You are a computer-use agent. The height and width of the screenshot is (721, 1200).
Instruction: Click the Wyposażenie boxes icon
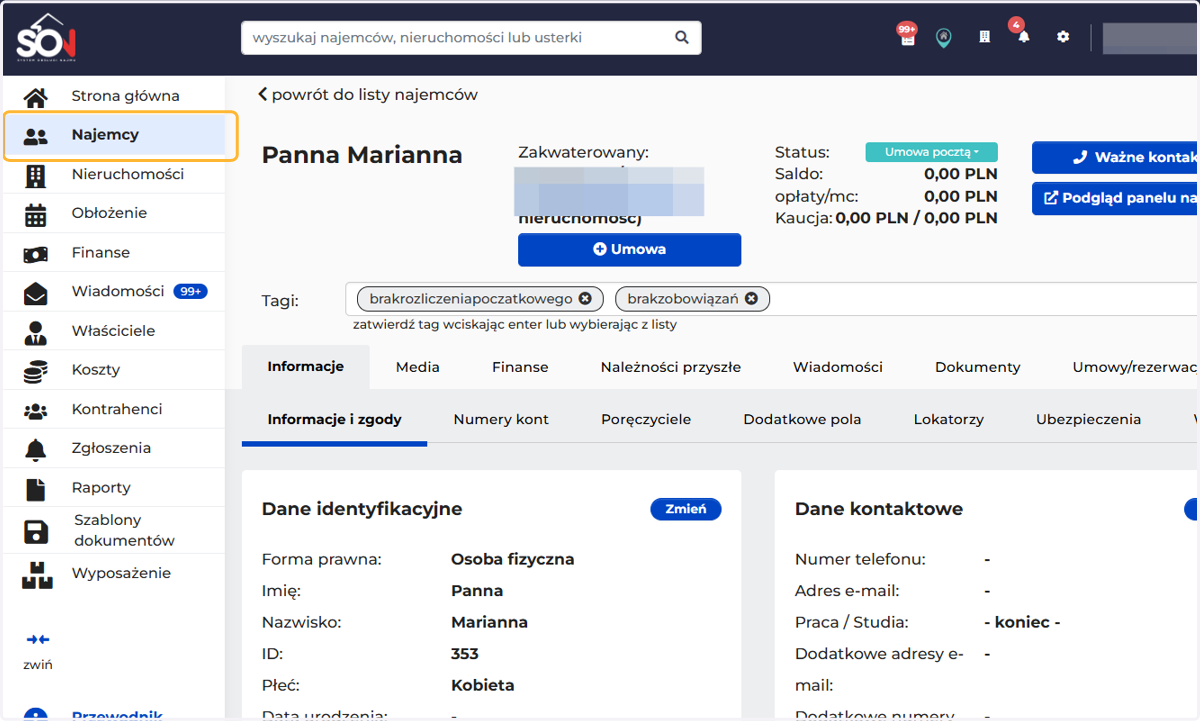coord(35,574)
